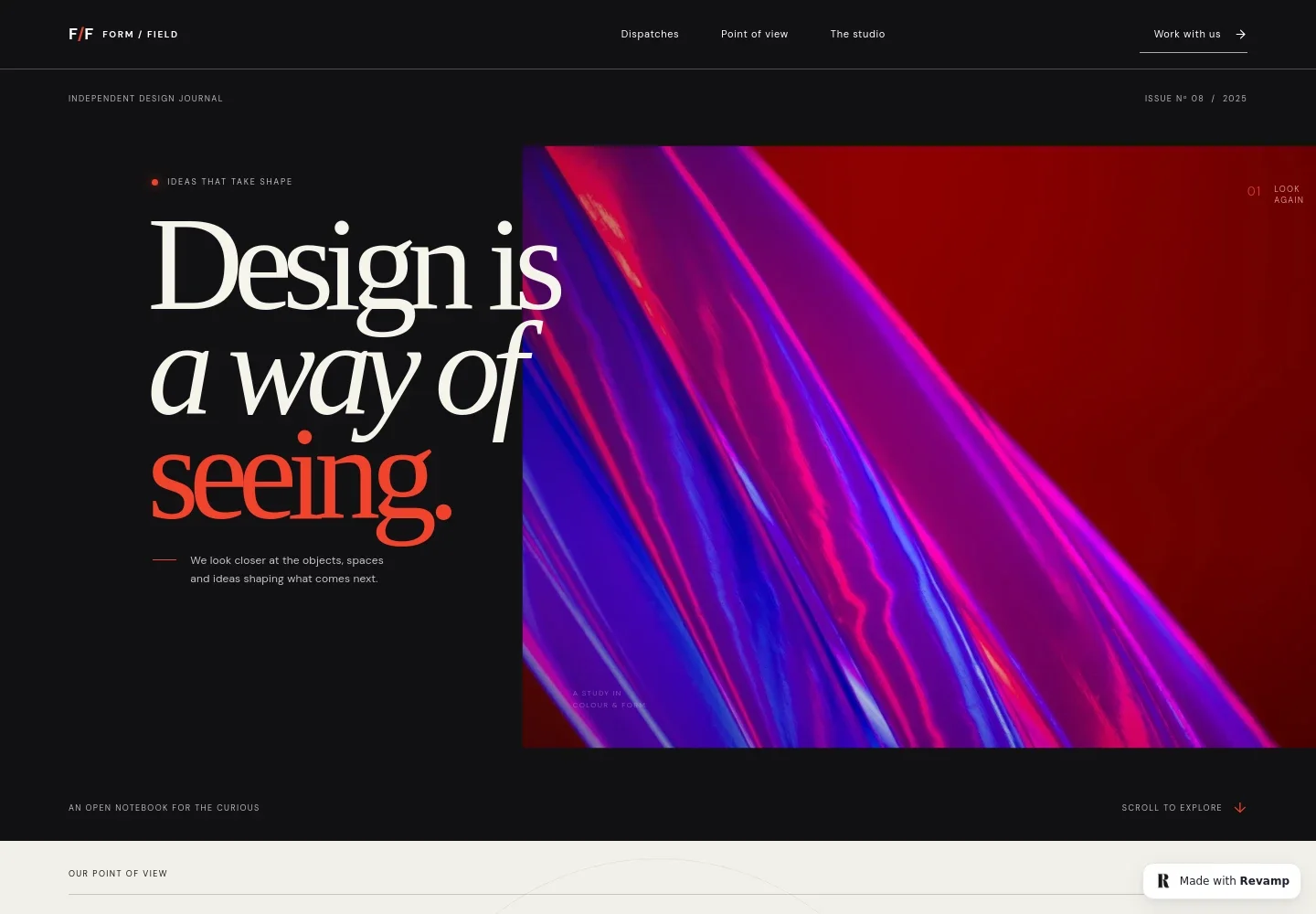This screenshot has width=1316, height=914.
Task: Click the 'Issue Nº 08 / 2025' text
Action: coord(1195,99)
